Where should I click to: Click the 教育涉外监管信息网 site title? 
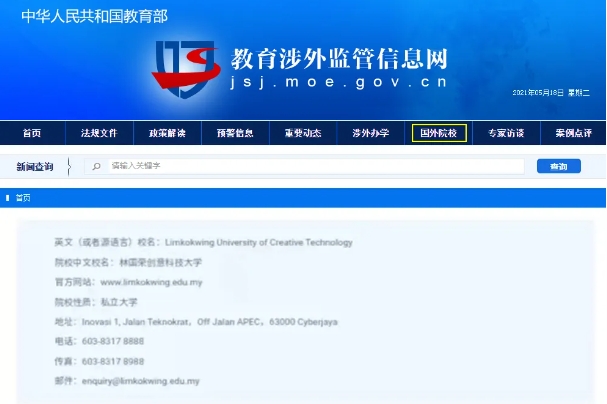click(x=340, y=59)
